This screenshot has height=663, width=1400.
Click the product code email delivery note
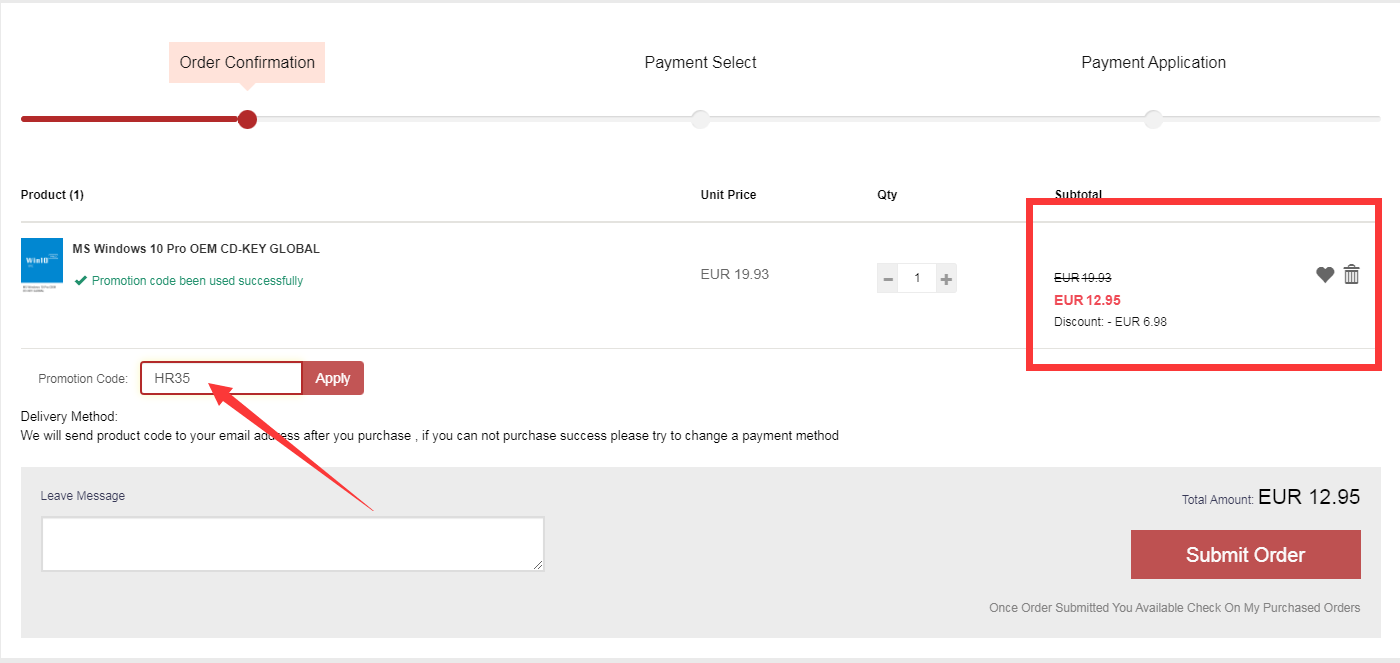tap(430, 436)
